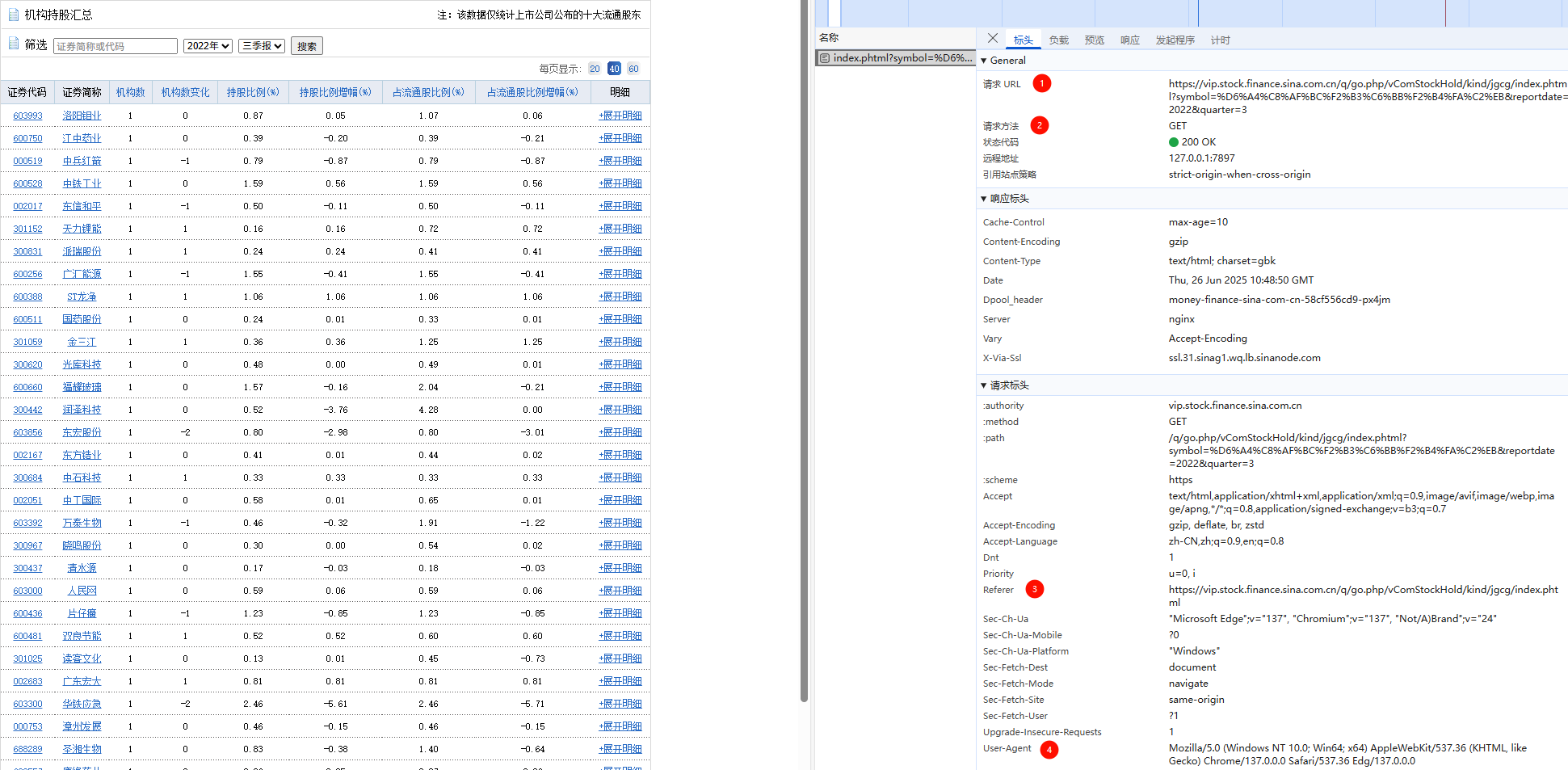Screen dimensions: 1568x770
Task: Switch to the 响应 tab
Action: 1130,40
